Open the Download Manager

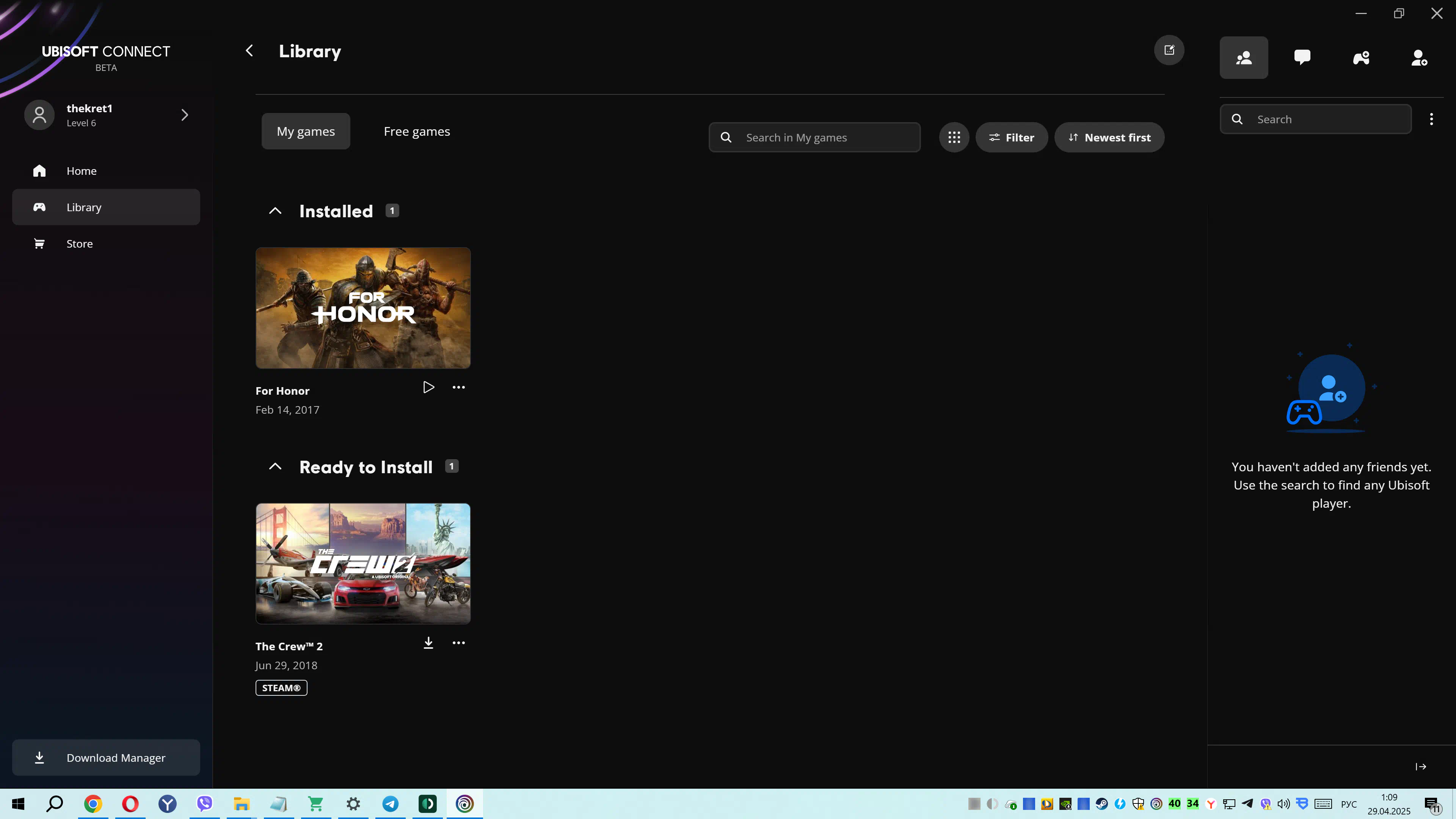click(106, 758)
